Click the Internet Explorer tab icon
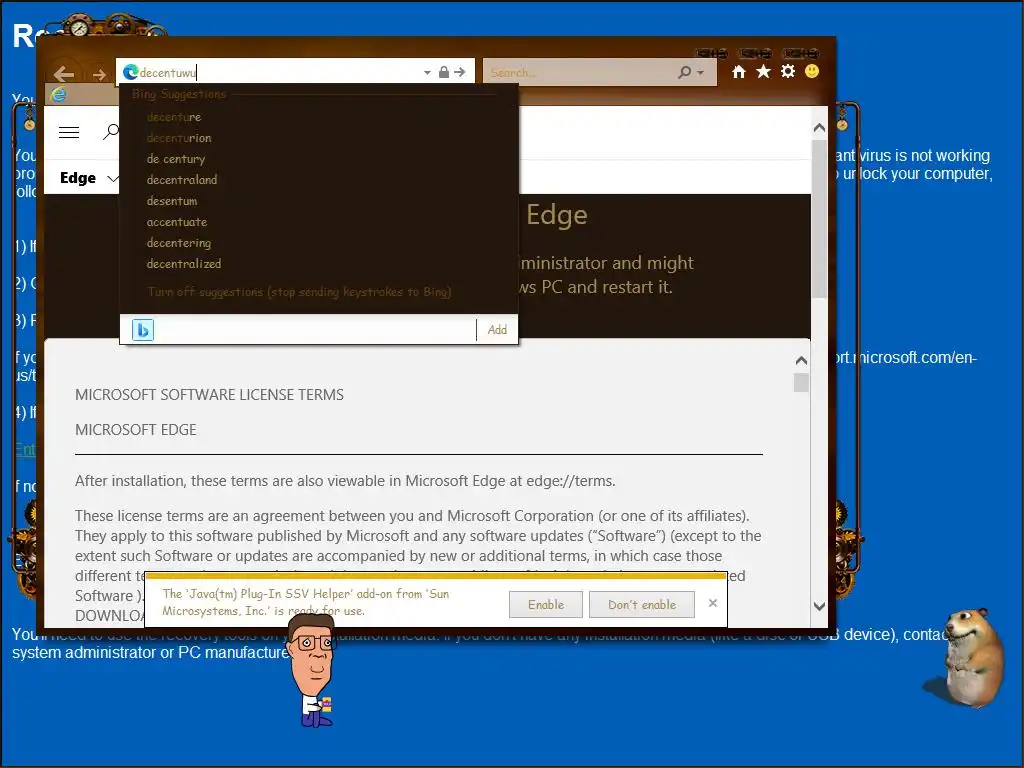Screen dimensions: 1024x768 (x=59, y=95)
